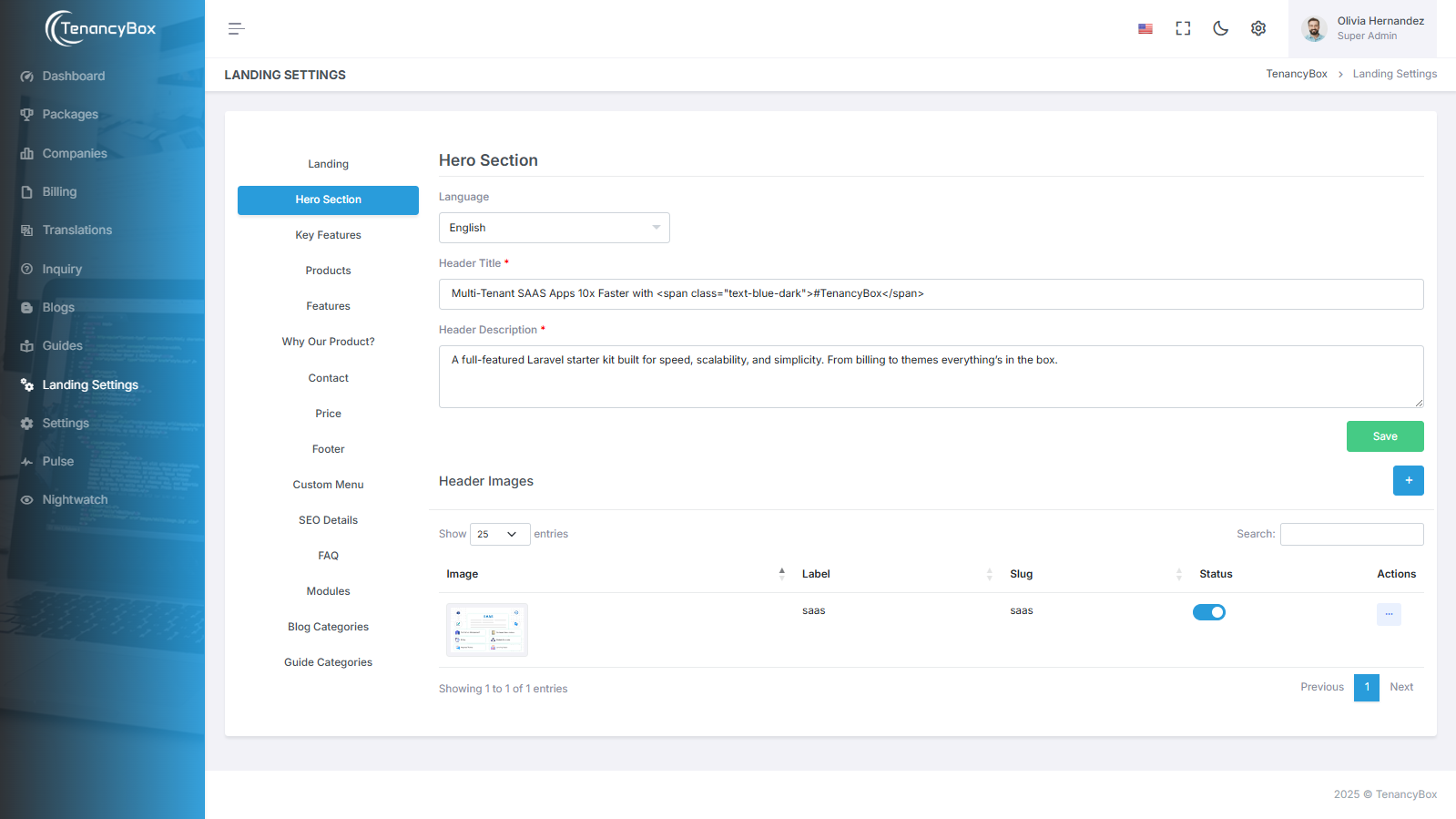Open the FAQ tab
The image size is (1456, 819).
click(x=328, y=557)
